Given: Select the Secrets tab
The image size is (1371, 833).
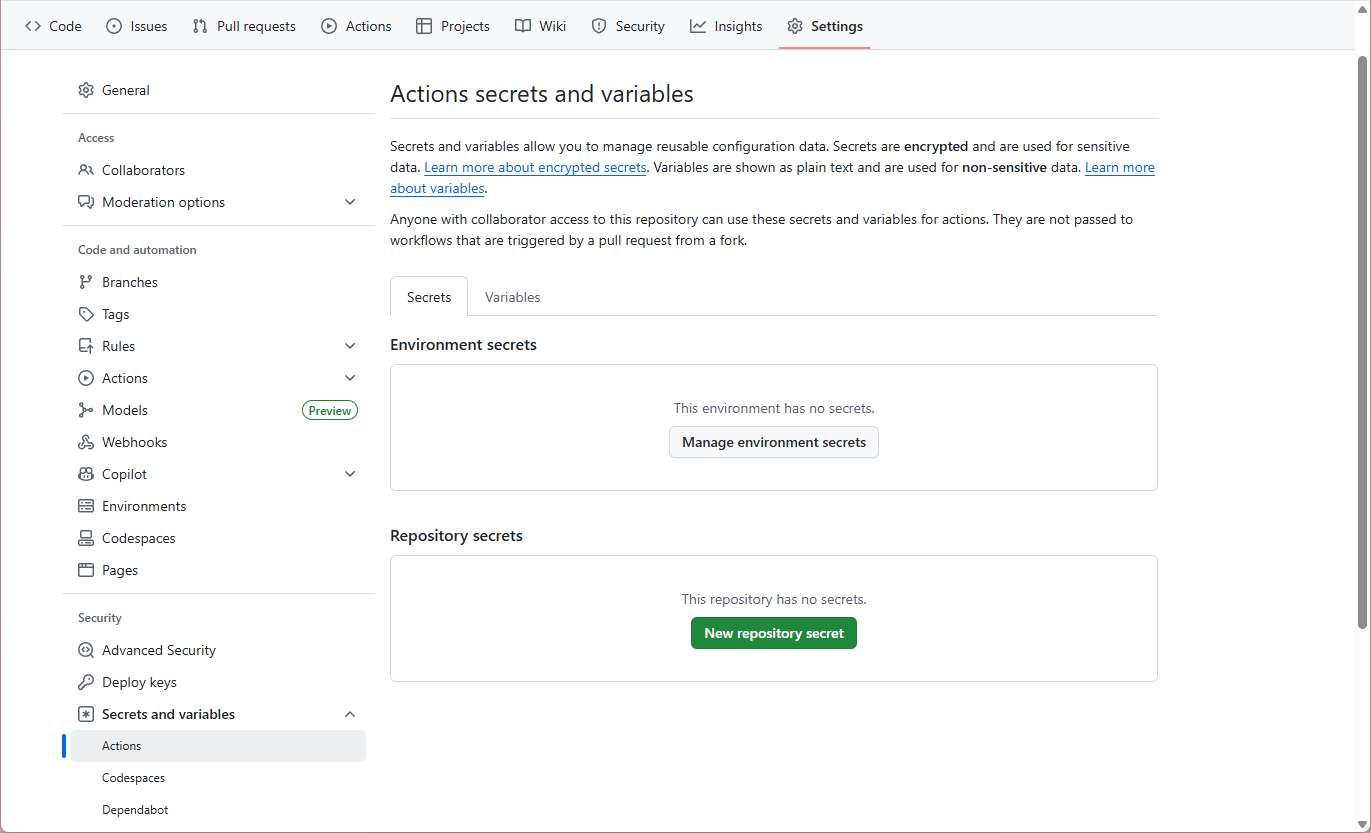Looking at the screenshot, I should click(x=428, y=296).
